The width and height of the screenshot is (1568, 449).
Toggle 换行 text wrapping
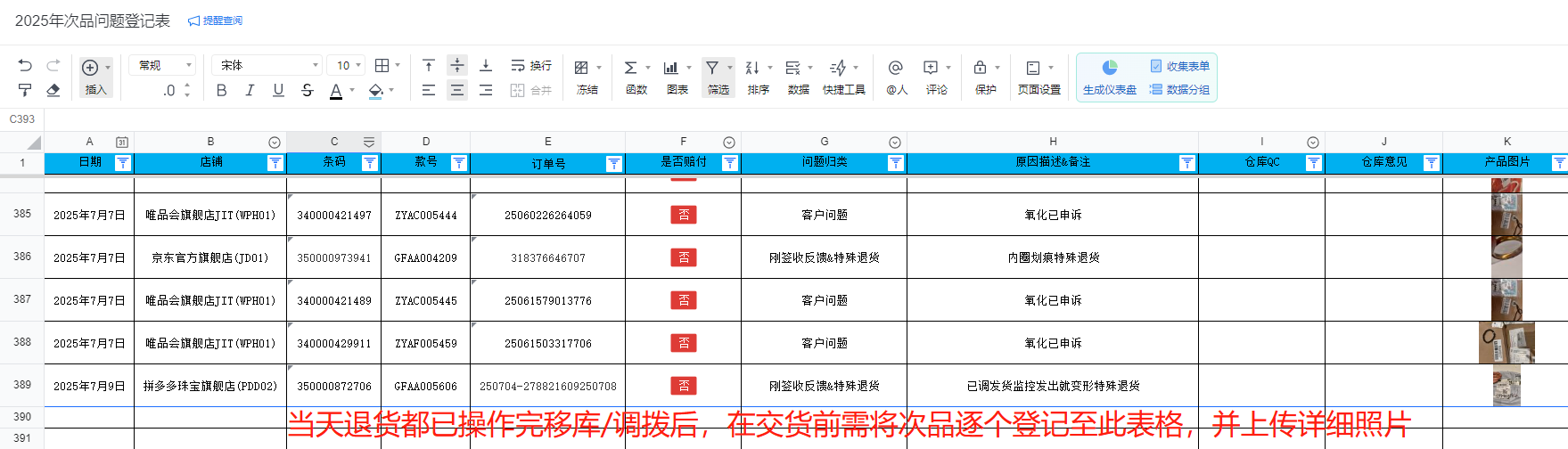(x=531, y=66)
